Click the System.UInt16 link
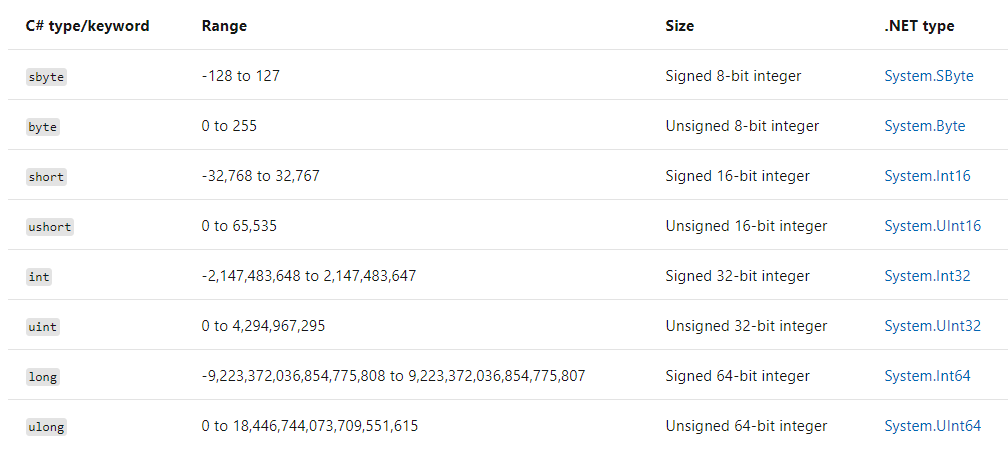The image size is (1008, 464). (x=932, y=226)
